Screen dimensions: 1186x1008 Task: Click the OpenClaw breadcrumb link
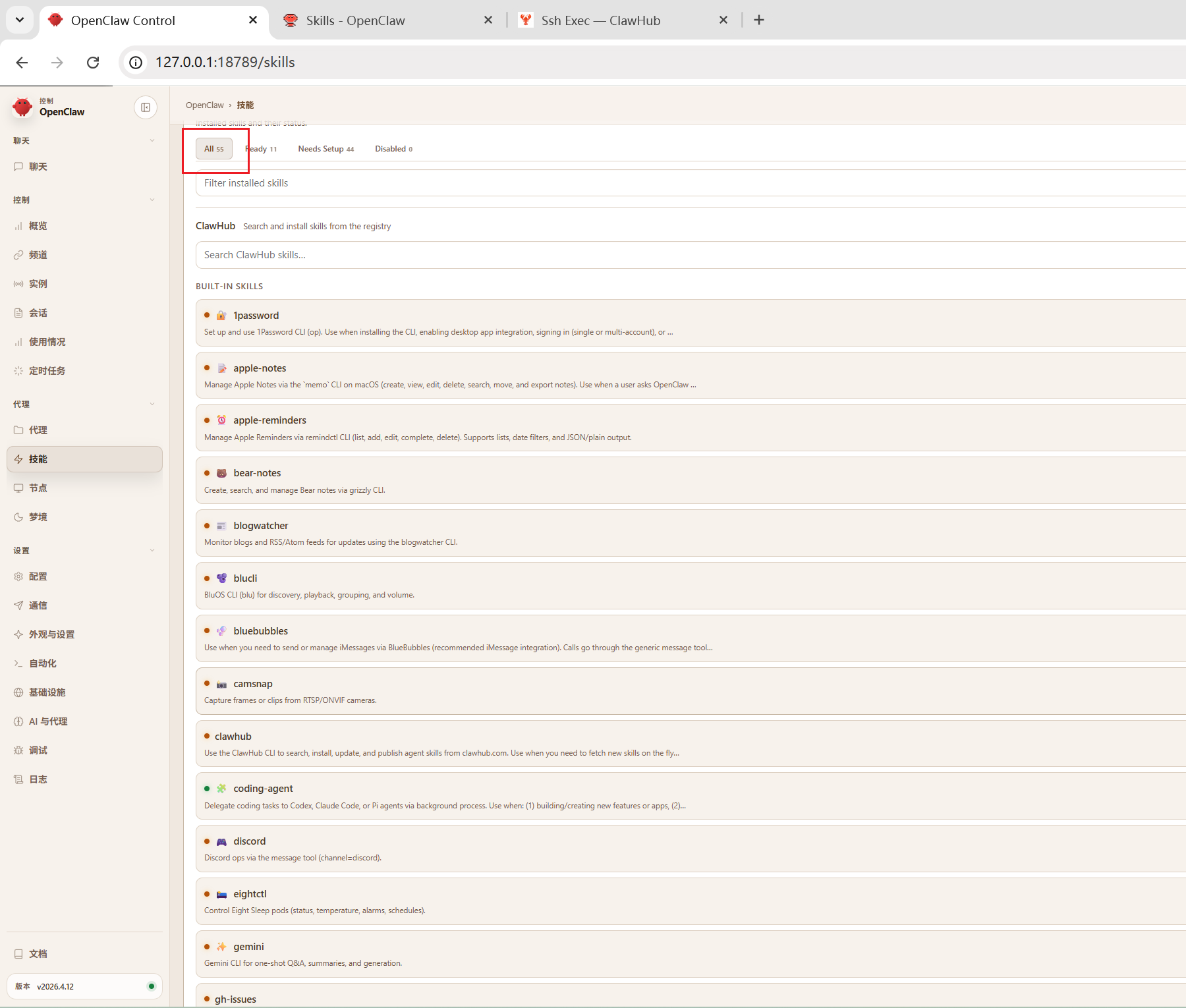coord(205,105)
